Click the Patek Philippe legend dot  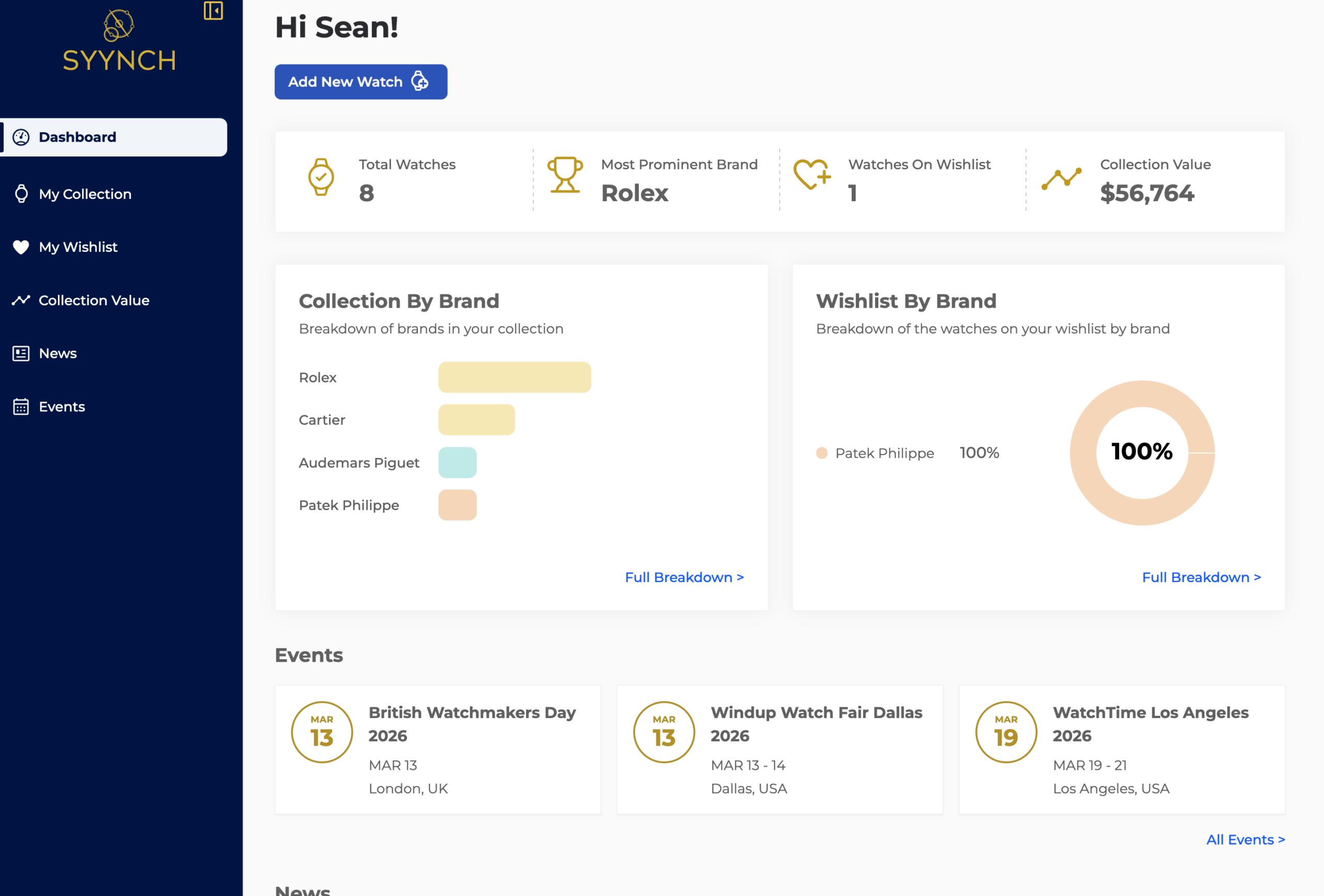pos(821,453)
